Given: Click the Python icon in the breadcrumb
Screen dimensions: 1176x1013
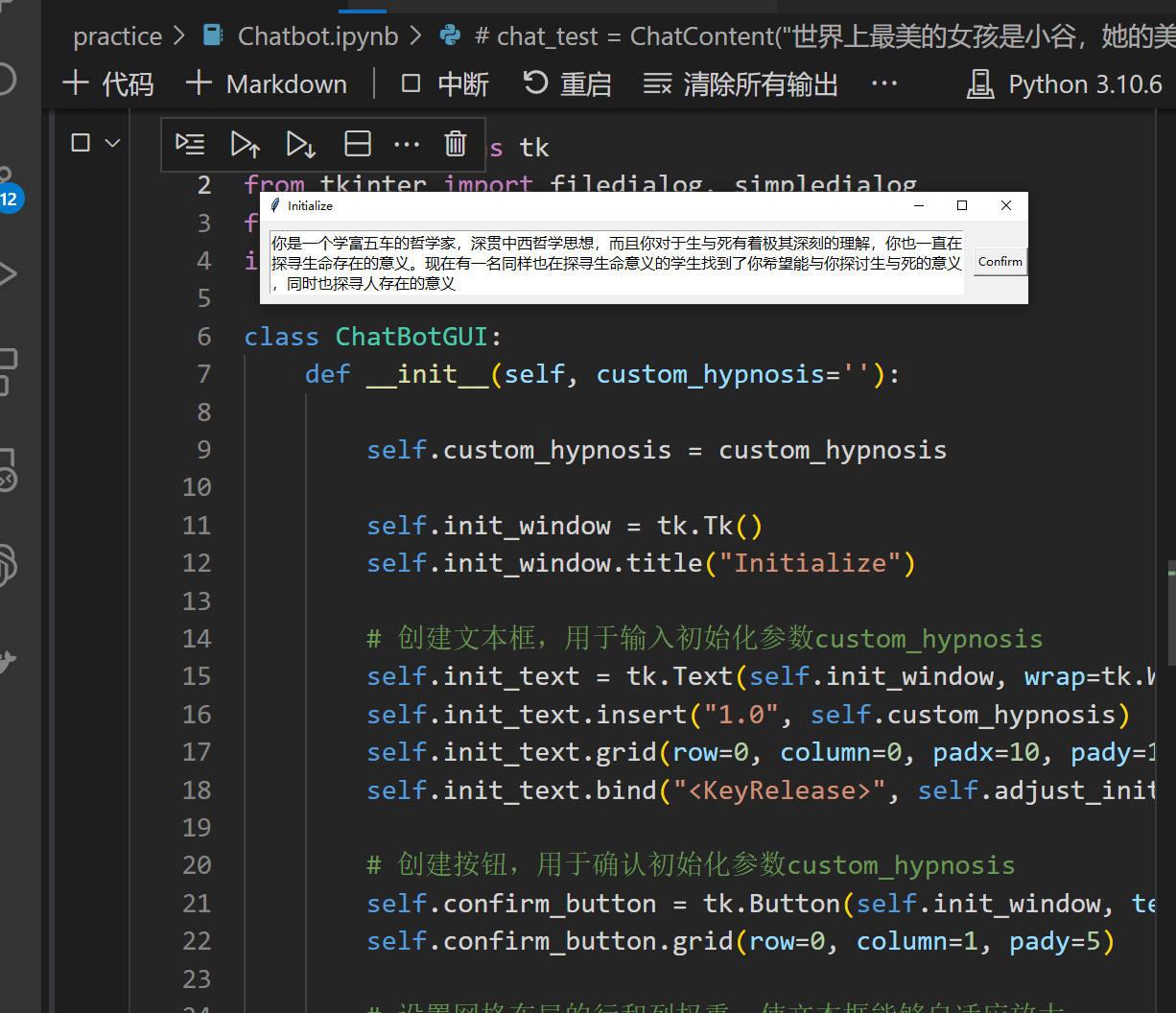Looking at the screenshot, I should [x=449, y=36].
